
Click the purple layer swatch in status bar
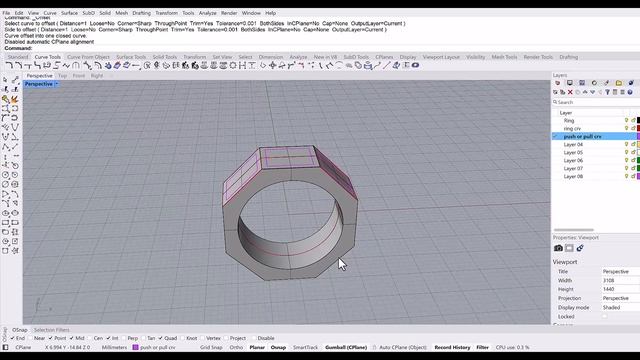(x=136, y=347)
